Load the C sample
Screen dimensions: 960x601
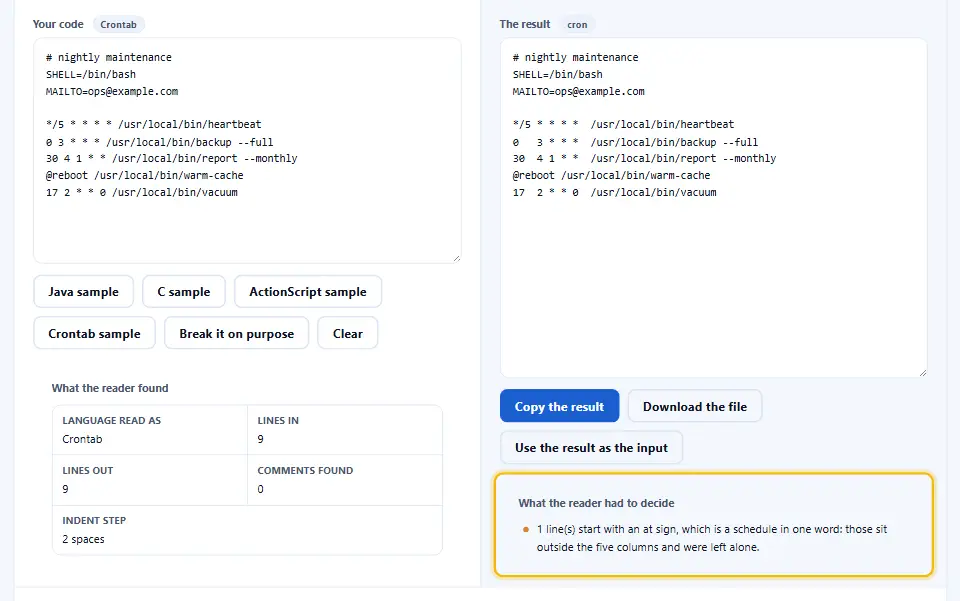pyautogui.click(x=184, y=292)
